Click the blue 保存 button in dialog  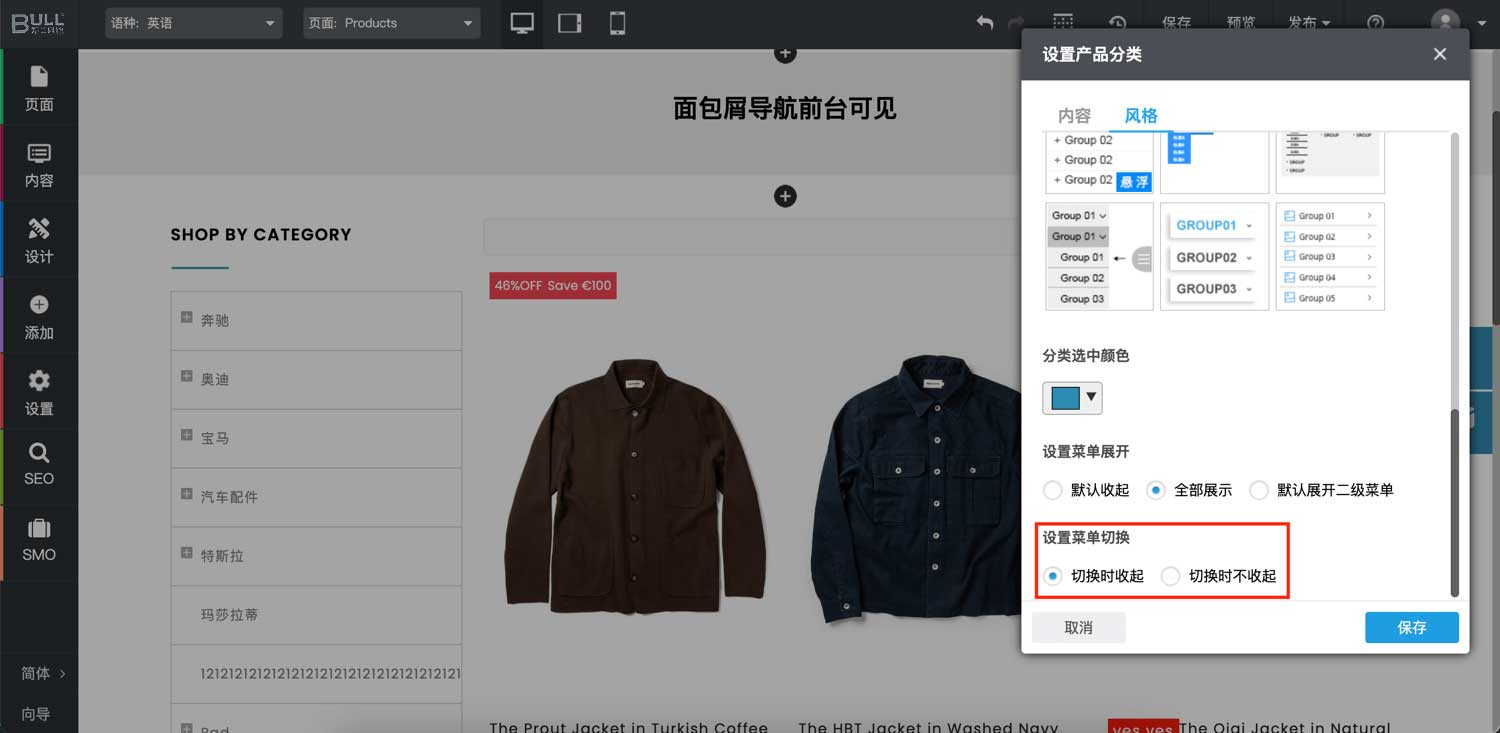1411,627
